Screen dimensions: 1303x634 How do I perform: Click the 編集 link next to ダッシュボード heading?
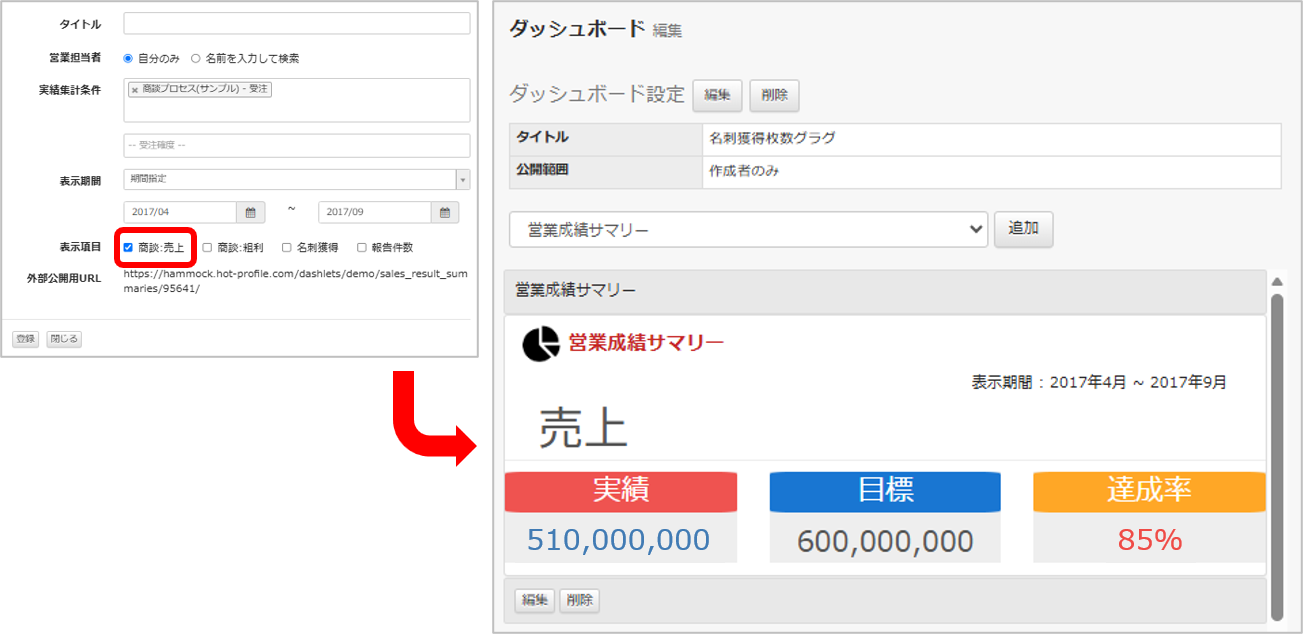[667, 31]
